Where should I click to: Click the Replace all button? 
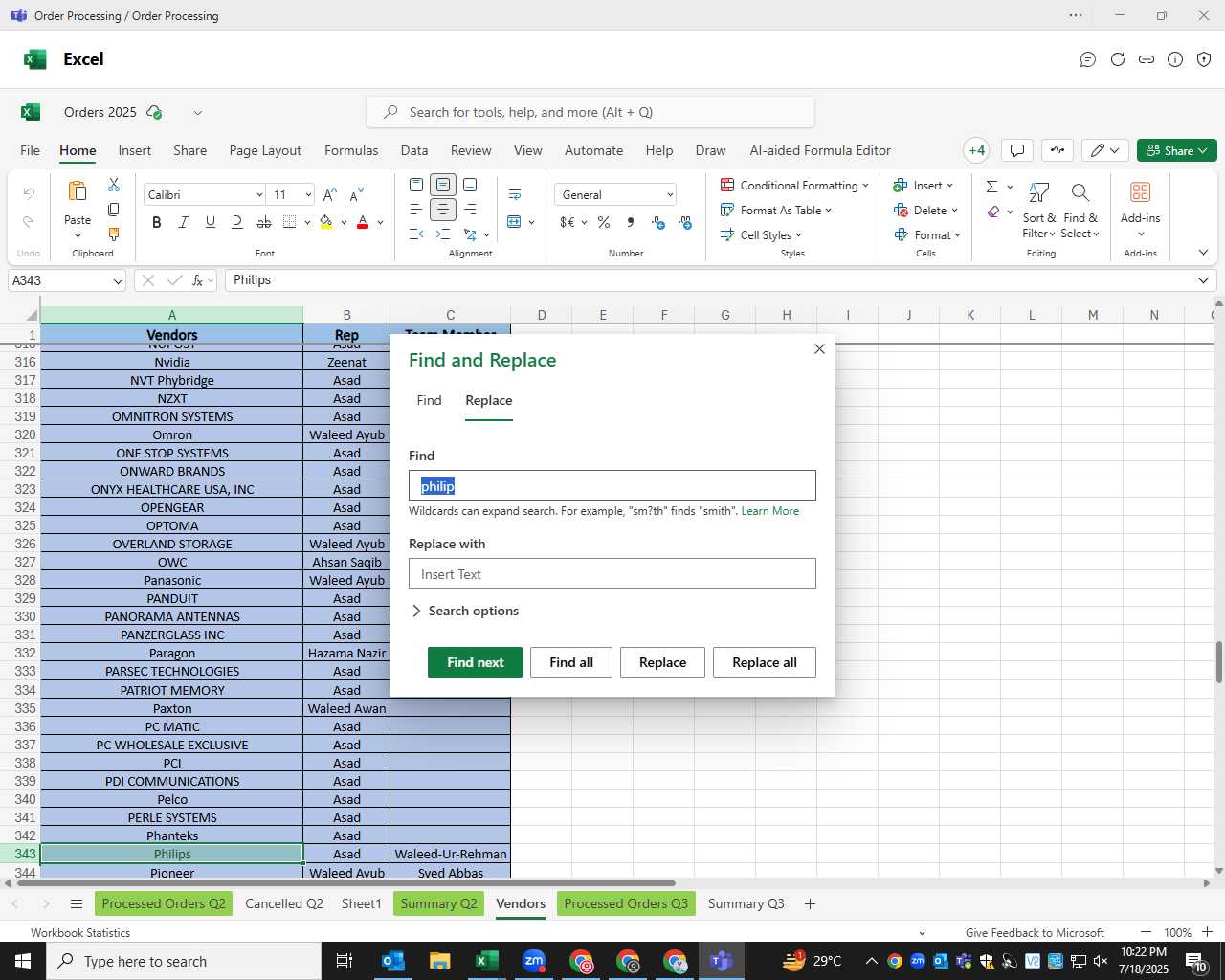click(x=765, y=662)
